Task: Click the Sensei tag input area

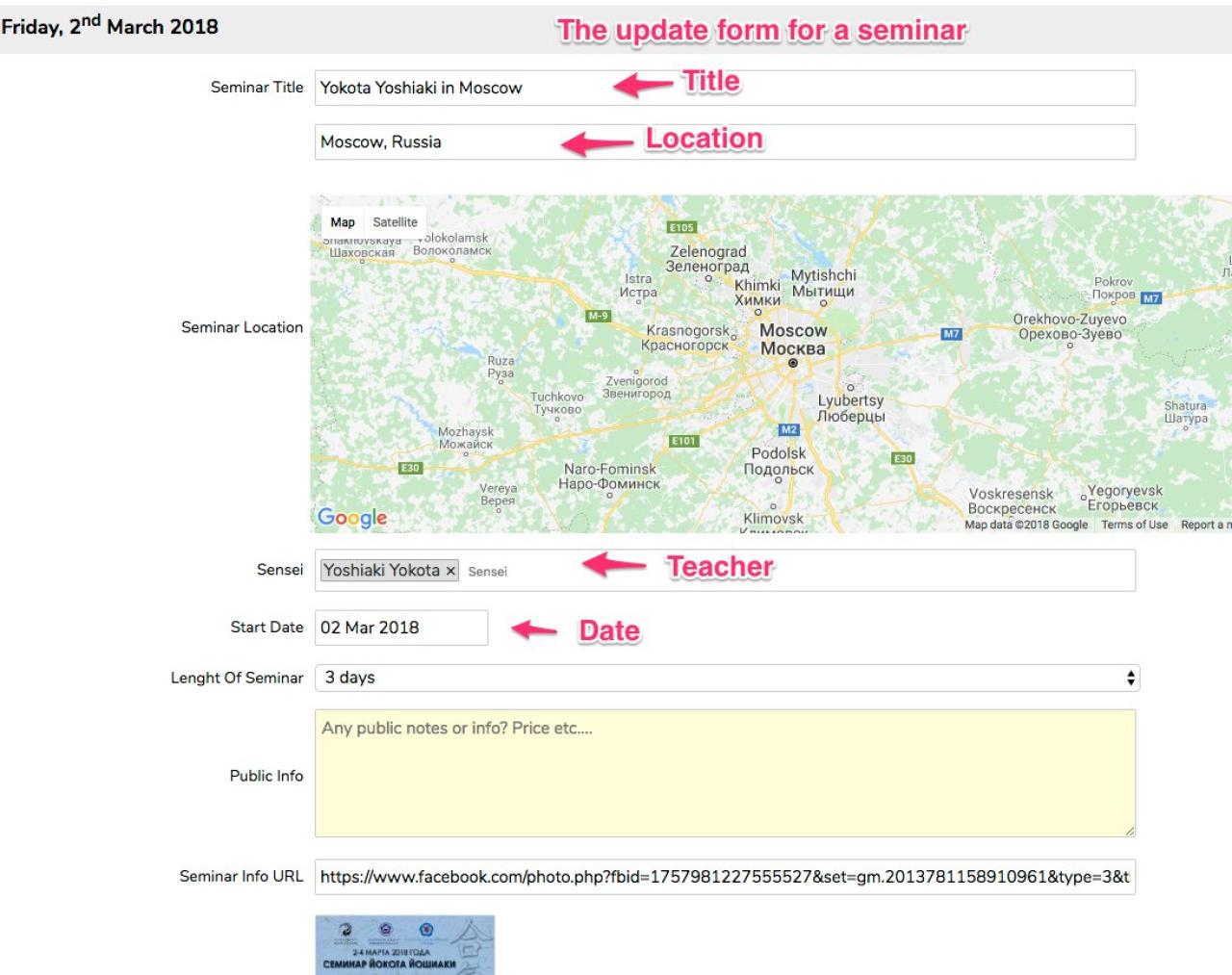Action: [770, 571]
